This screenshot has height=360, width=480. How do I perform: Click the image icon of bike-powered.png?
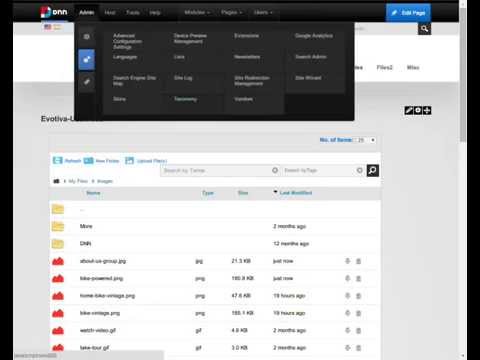pyautogui.click(x=58, y=278)
